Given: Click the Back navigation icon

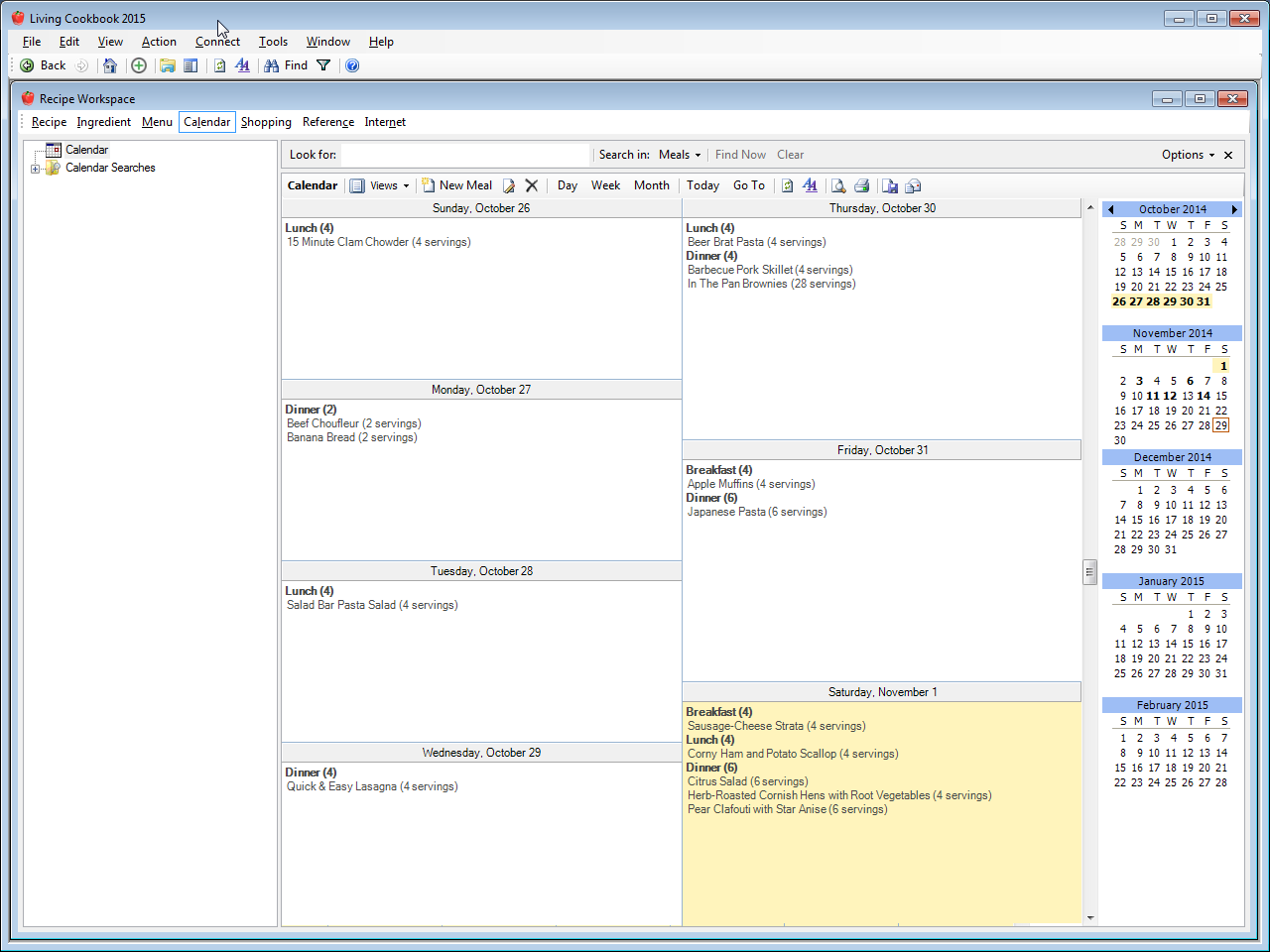Looking at the screenshot, I should 27,65.
